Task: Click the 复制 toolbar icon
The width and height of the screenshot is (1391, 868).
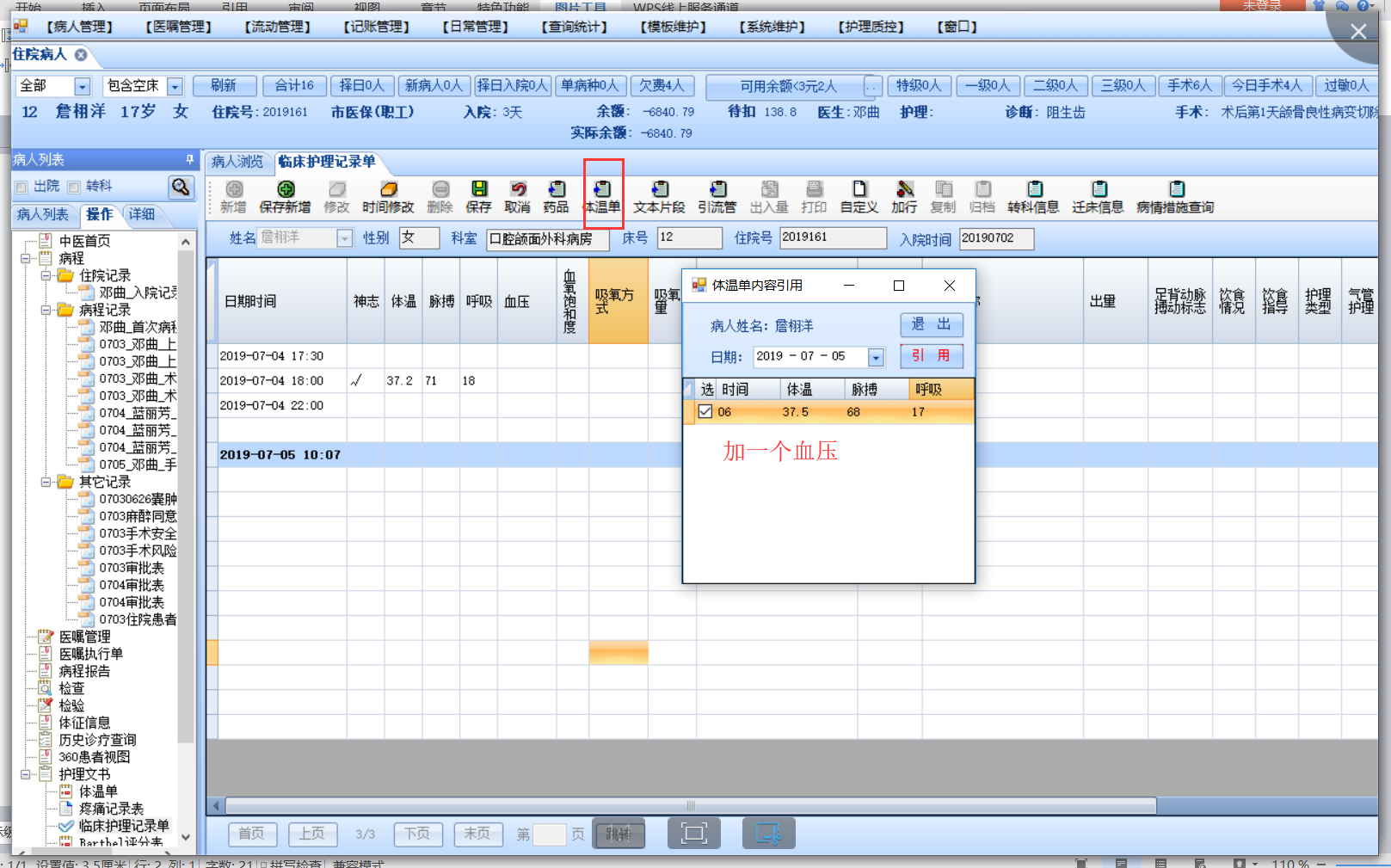Action: point(943,196)
